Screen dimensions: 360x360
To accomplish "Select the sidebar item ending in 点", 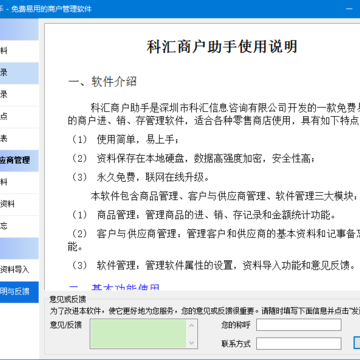I will 19,116.
